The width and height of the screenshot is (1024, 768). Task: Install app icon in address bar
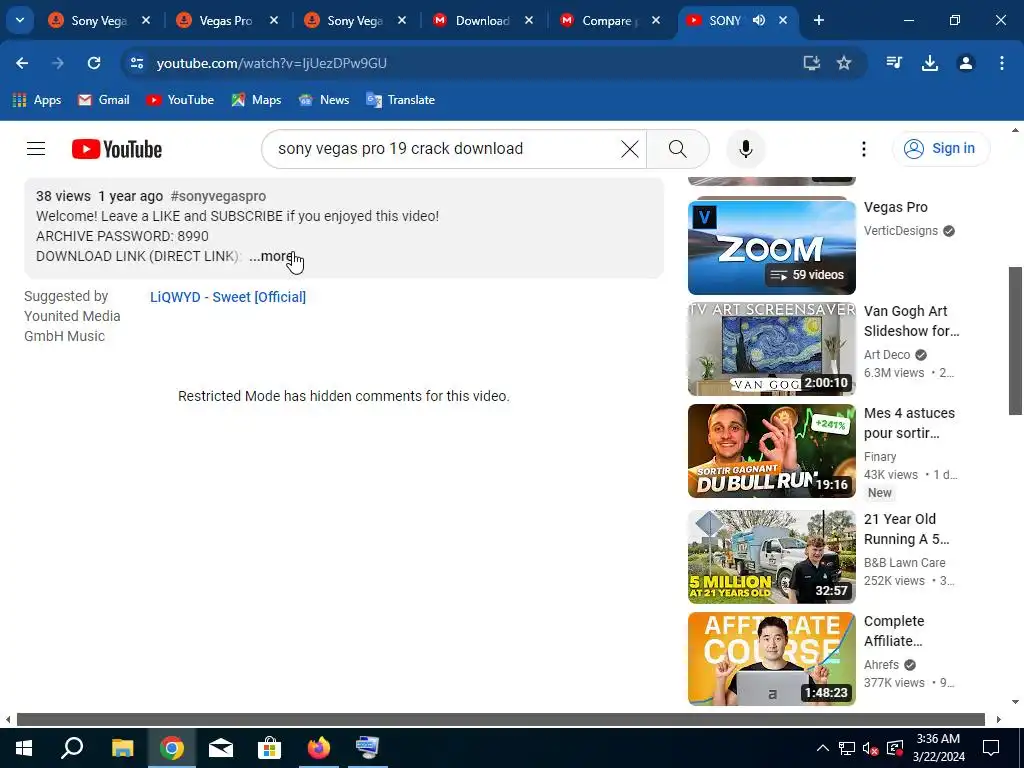pos(811,63)
